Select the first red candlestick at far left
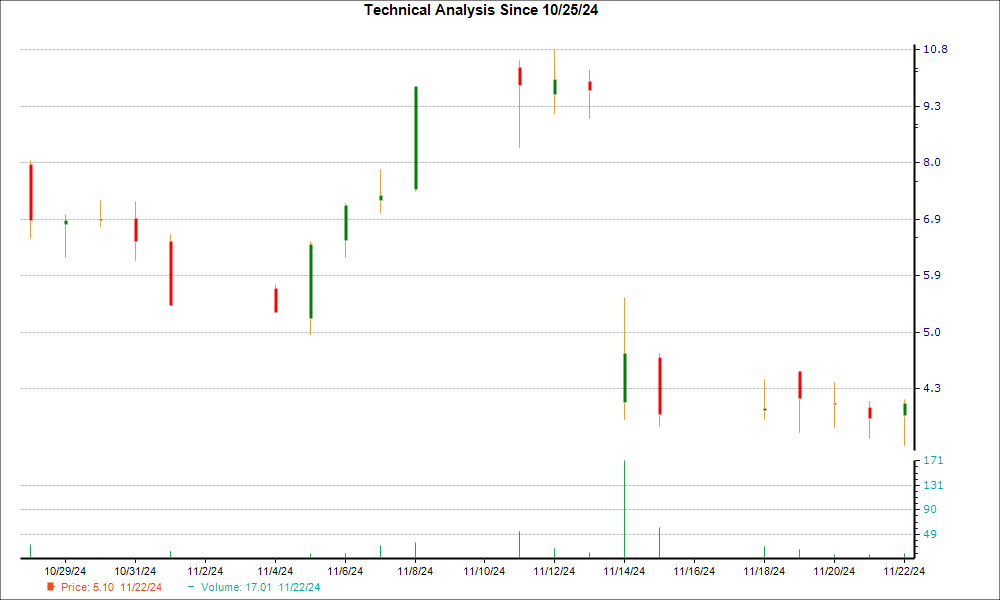The image size is (1000, 600). (x=31, y=191)
